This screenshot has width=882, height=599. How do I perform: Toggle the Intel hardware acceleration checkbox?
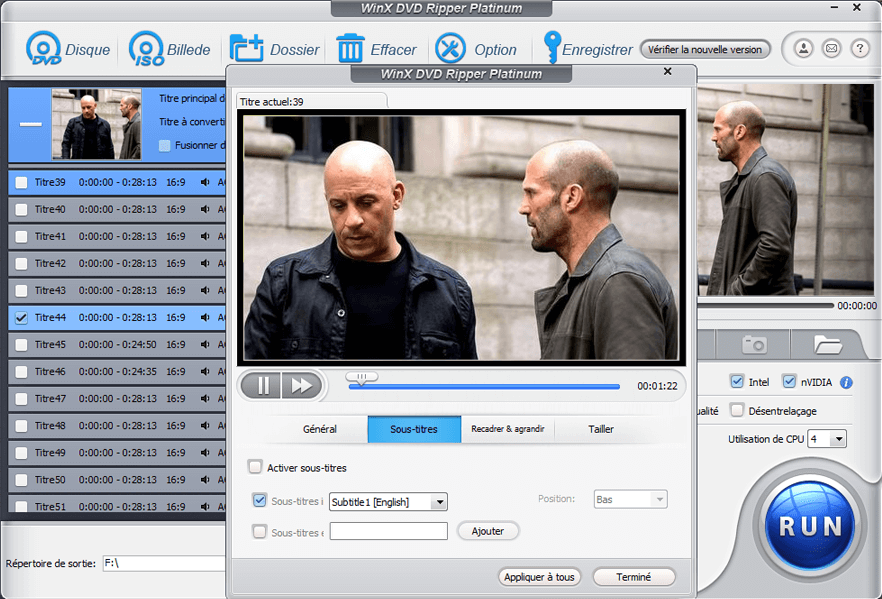tap(736, 381)
